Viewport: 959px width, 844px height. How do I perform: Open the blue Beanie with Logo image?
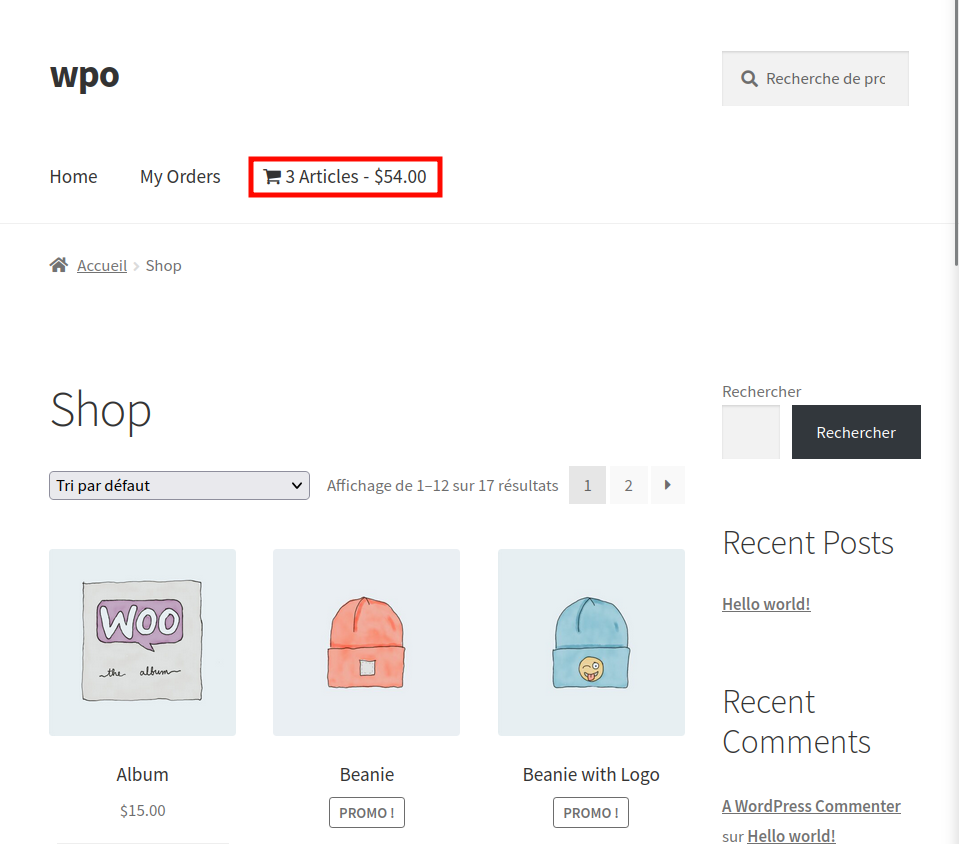591,642
